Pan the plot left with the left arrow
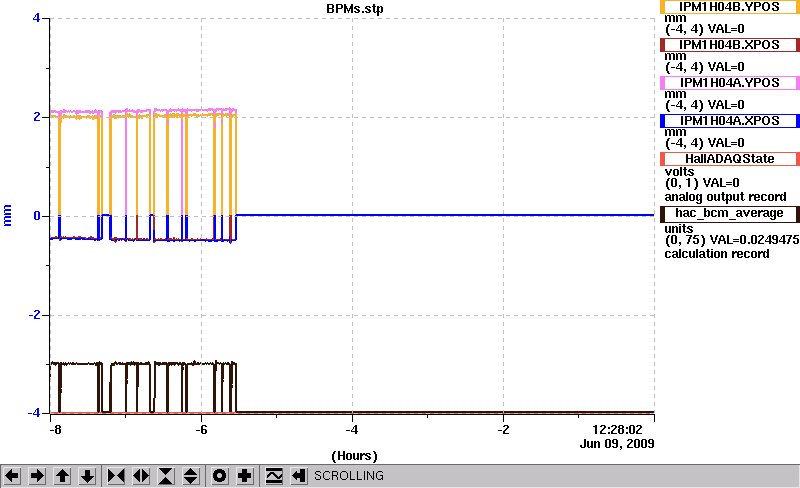The image size is (800, 488). (x=12, y=476)
